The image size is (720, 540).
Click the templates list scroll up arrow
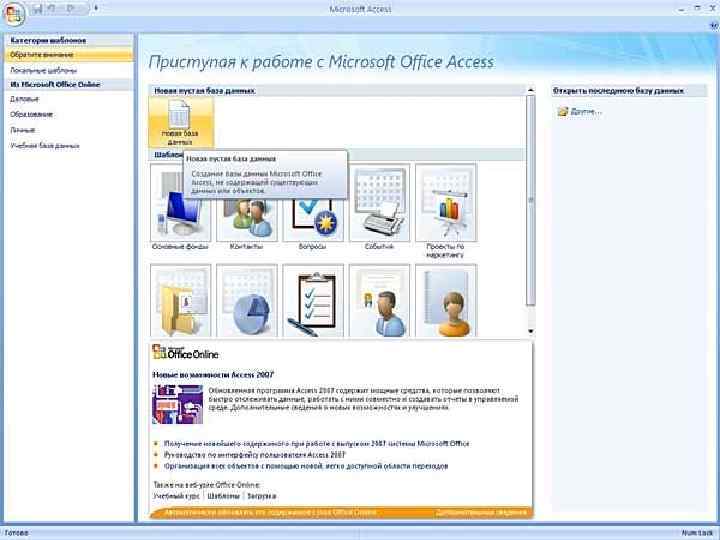(x=531, y=90)
